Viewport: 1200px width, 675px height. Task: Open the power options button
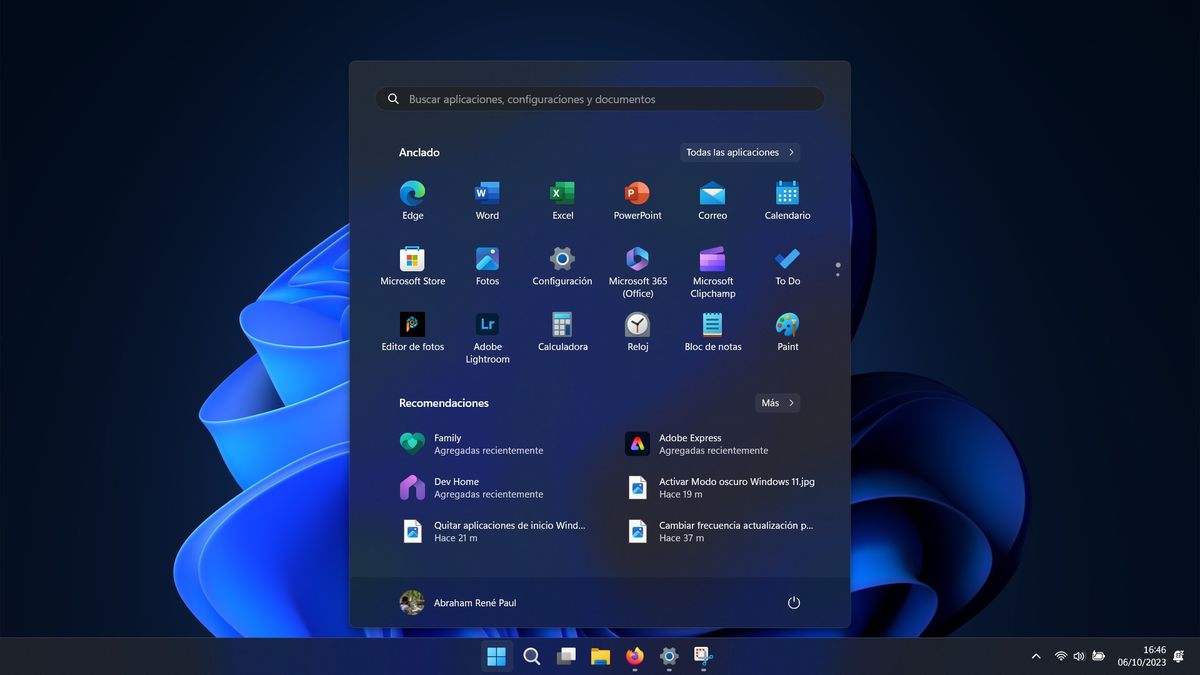pyautogui.click(x=793, y=603)
